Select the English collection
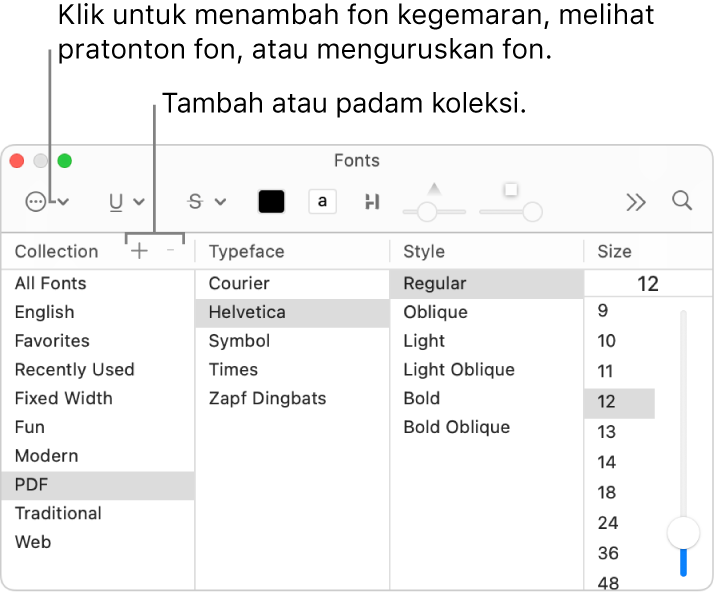 [98, 312]
